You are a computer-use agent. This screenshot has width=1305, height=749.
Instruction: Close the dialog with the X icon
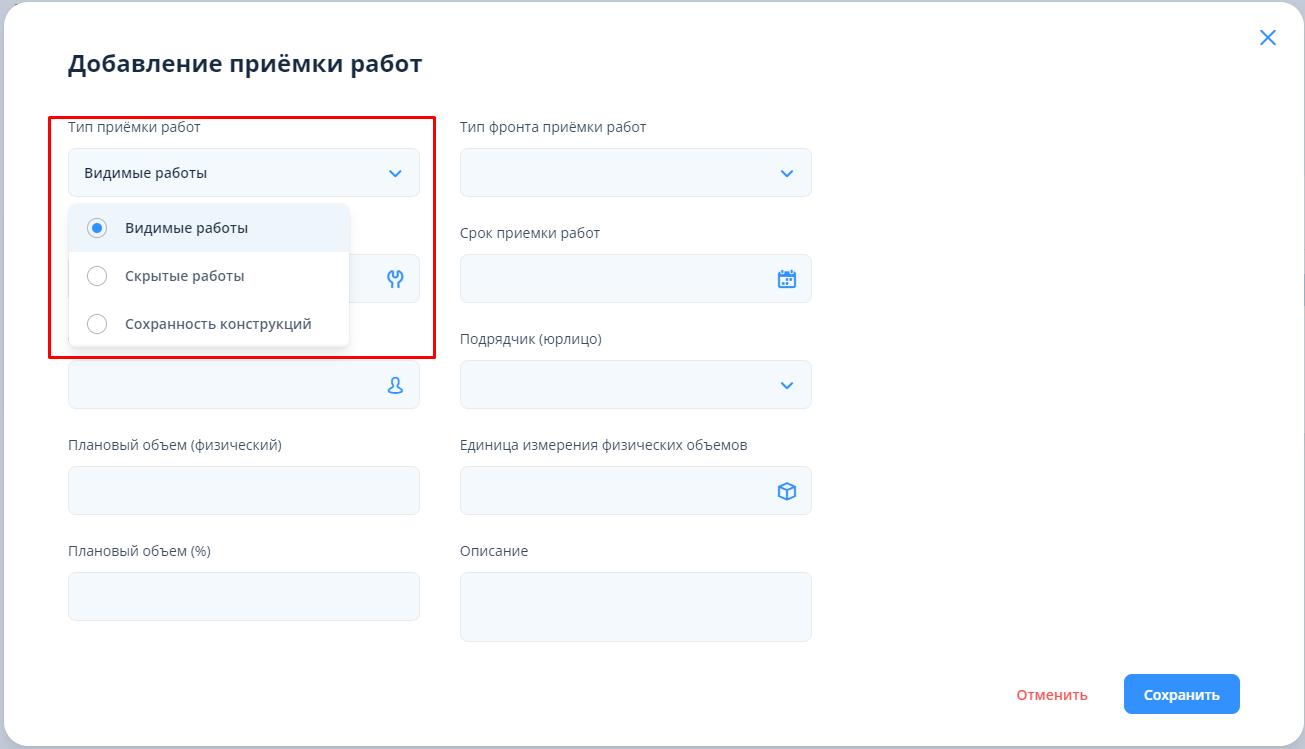point(1267,38)
